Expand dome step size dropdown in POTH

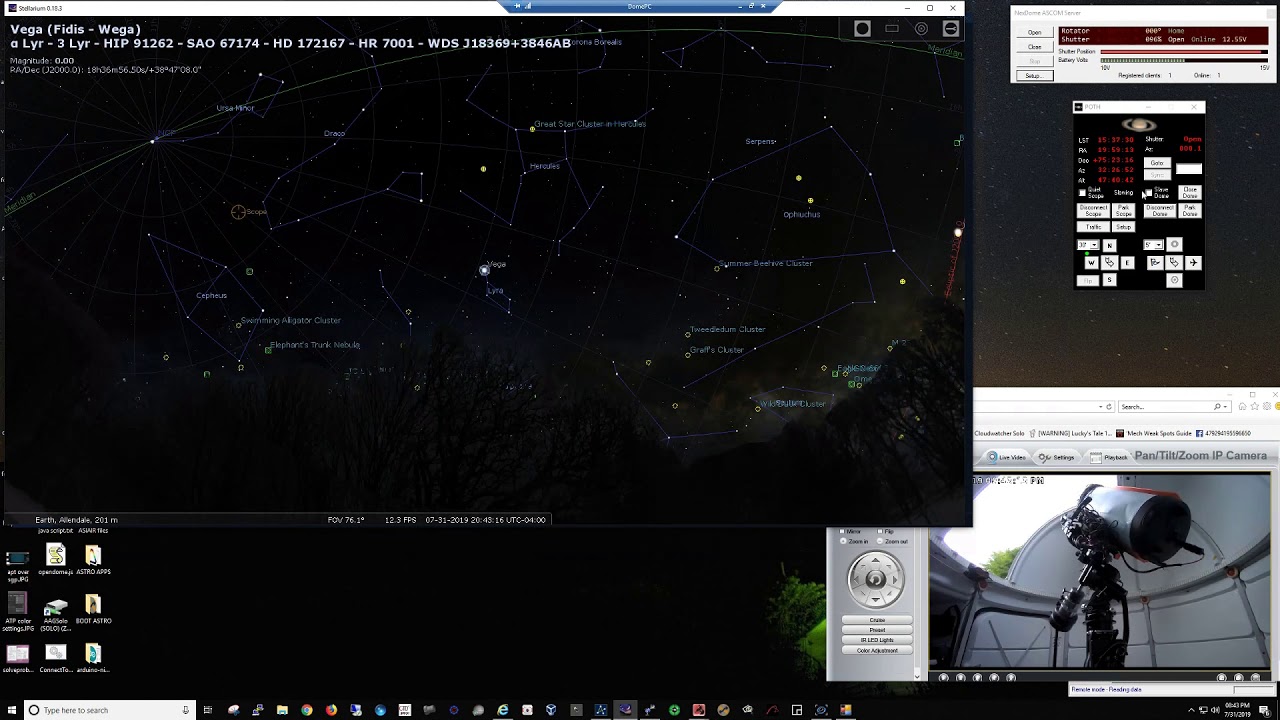tap(1159, 245)
